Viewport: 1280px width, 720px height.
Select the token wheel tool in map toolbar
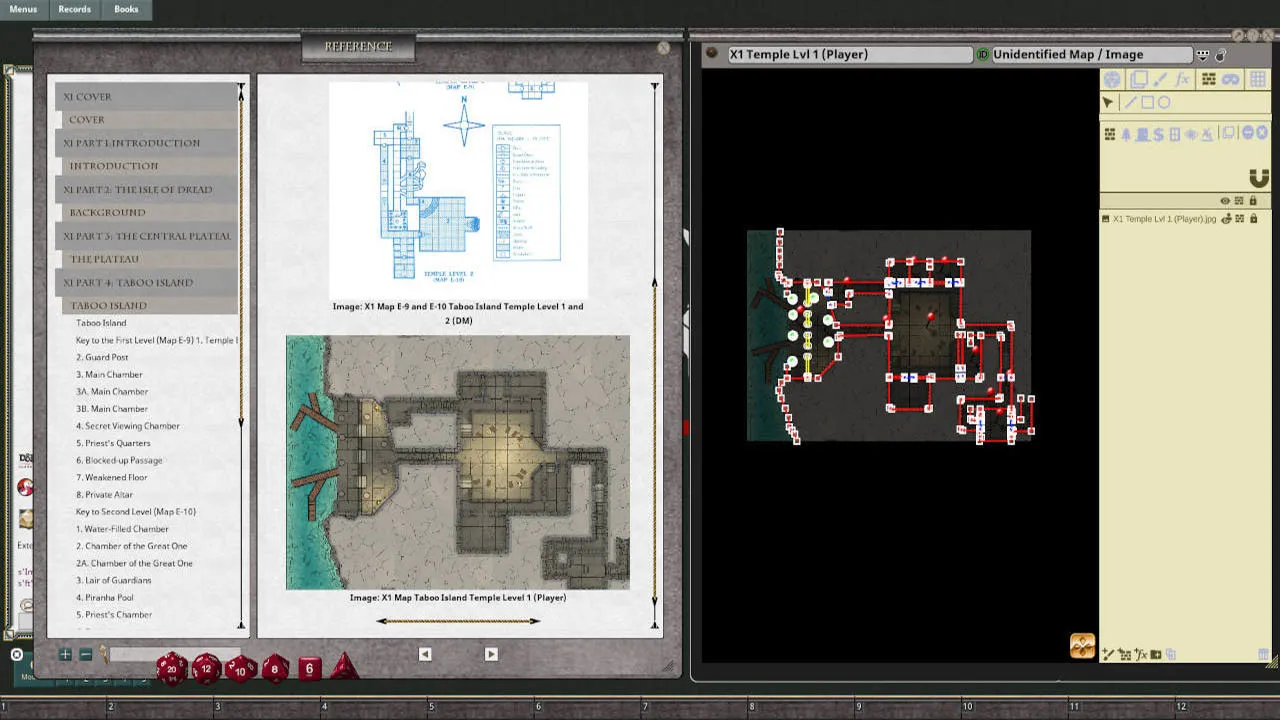tap(1112, 79)
